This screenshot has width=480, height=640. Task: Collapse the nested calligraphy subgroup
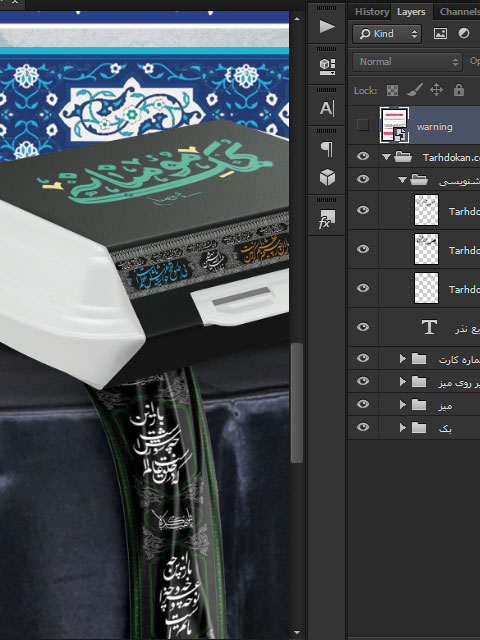coord(402,180)
